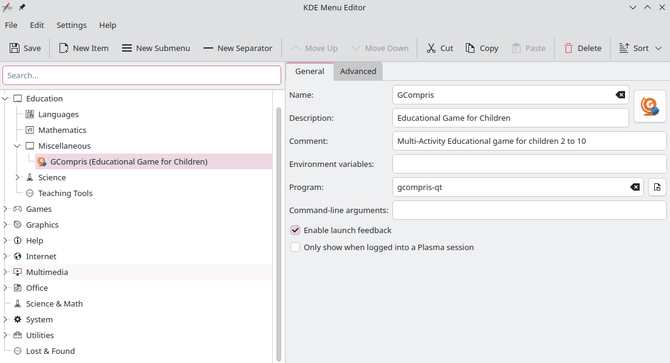Open the Help menu
This screenshot has width=670, height=363.
coord(108,25)
